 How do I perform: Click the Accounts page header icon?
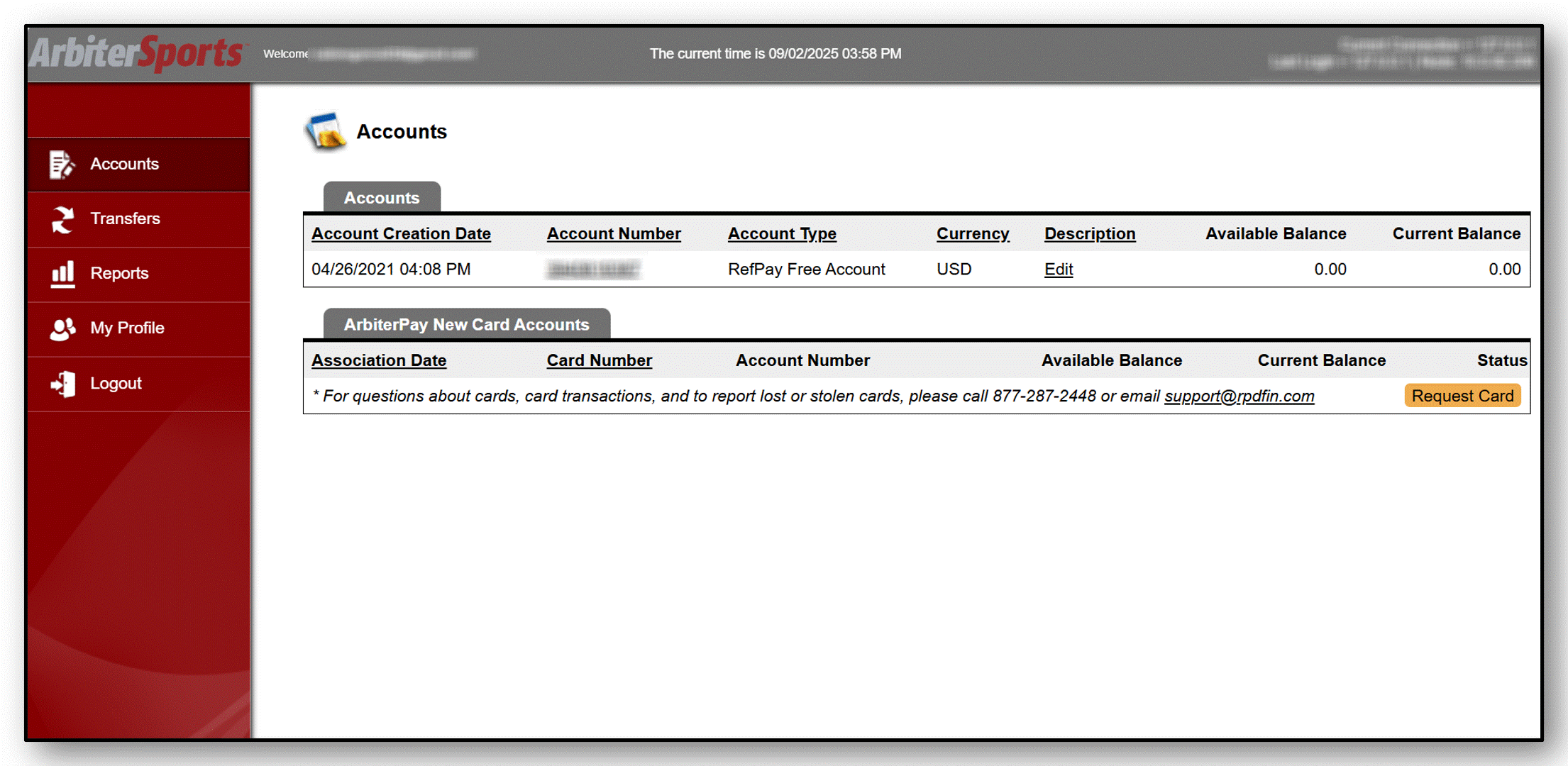325,131
